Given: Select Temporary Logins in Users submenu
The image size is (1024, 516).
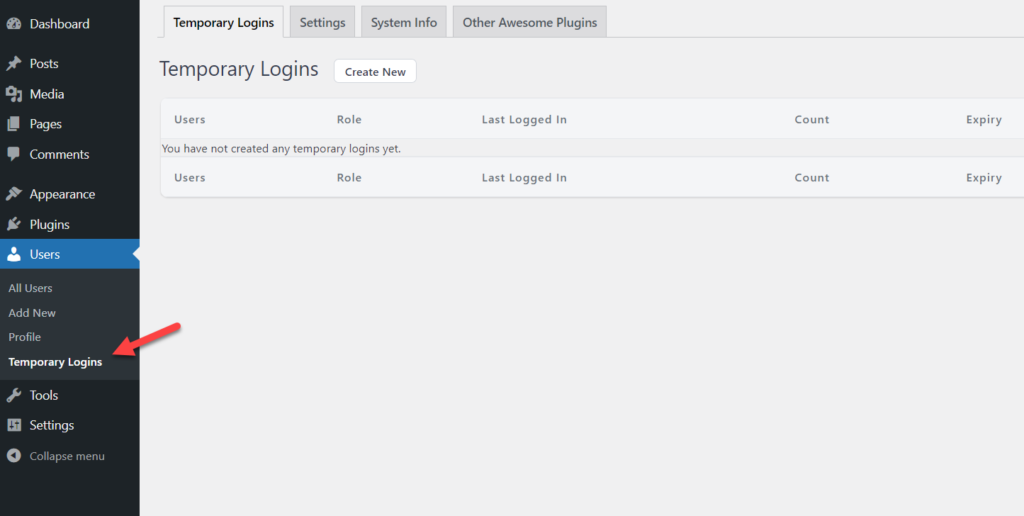Looking at the screenshot, I should click(x=56, y=362).
